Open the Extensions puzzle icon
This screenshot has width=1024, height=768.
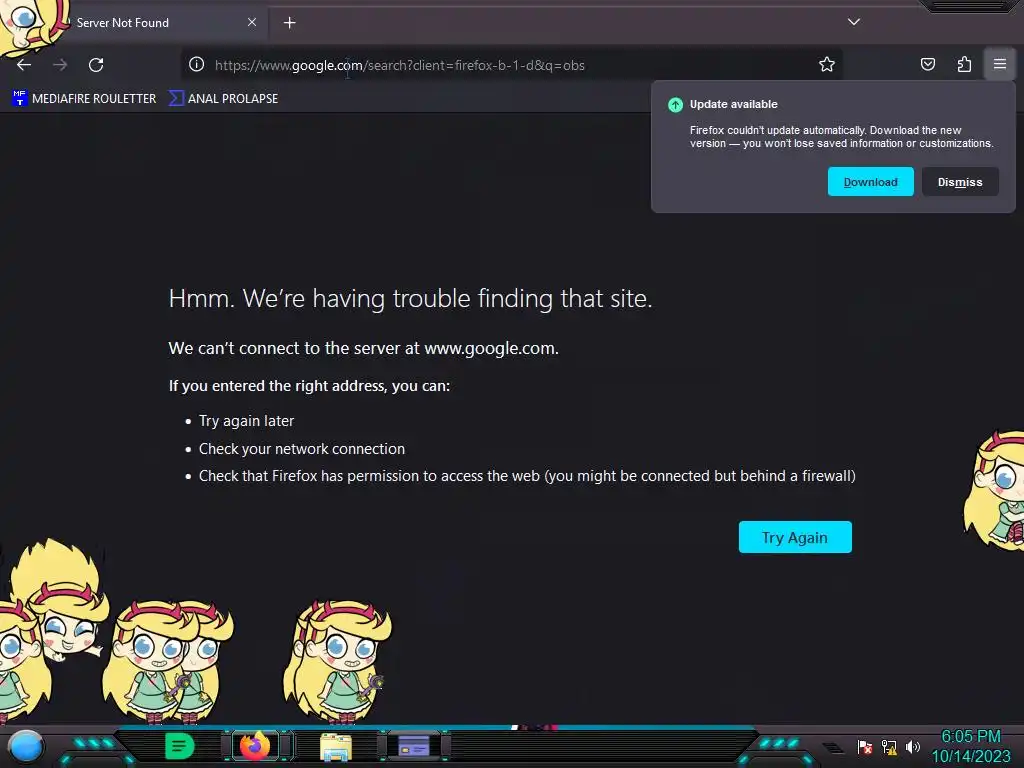[964, 64]
